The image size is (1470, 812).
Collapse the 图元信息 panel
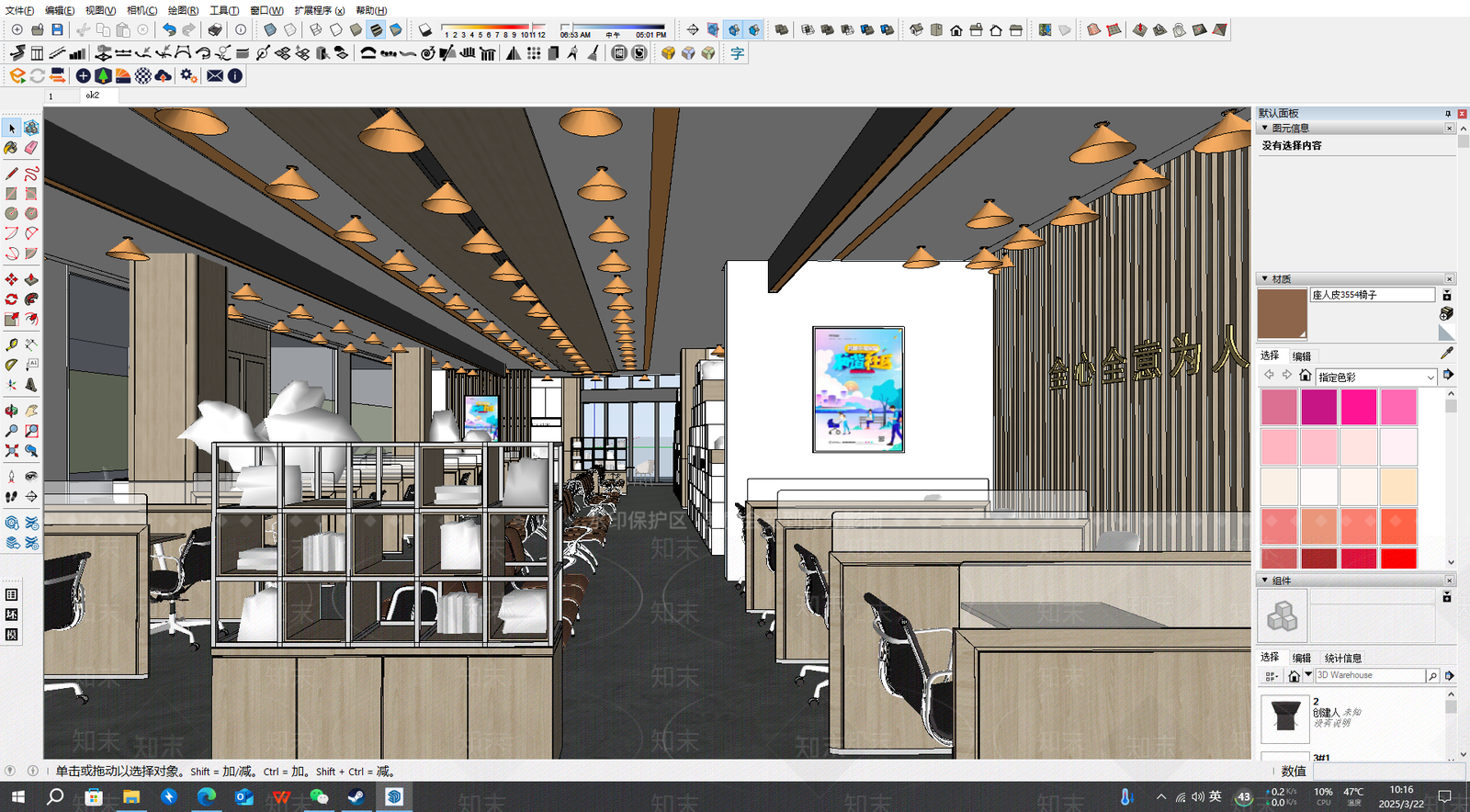pyautogui.click(x=1265, y=128)
